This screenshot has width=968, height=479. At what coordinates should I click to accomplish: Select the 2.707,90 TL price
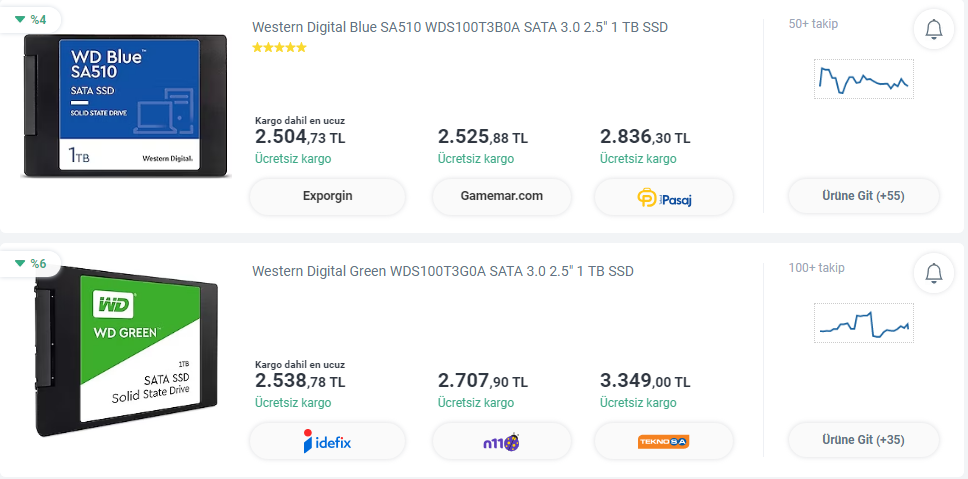483,381
